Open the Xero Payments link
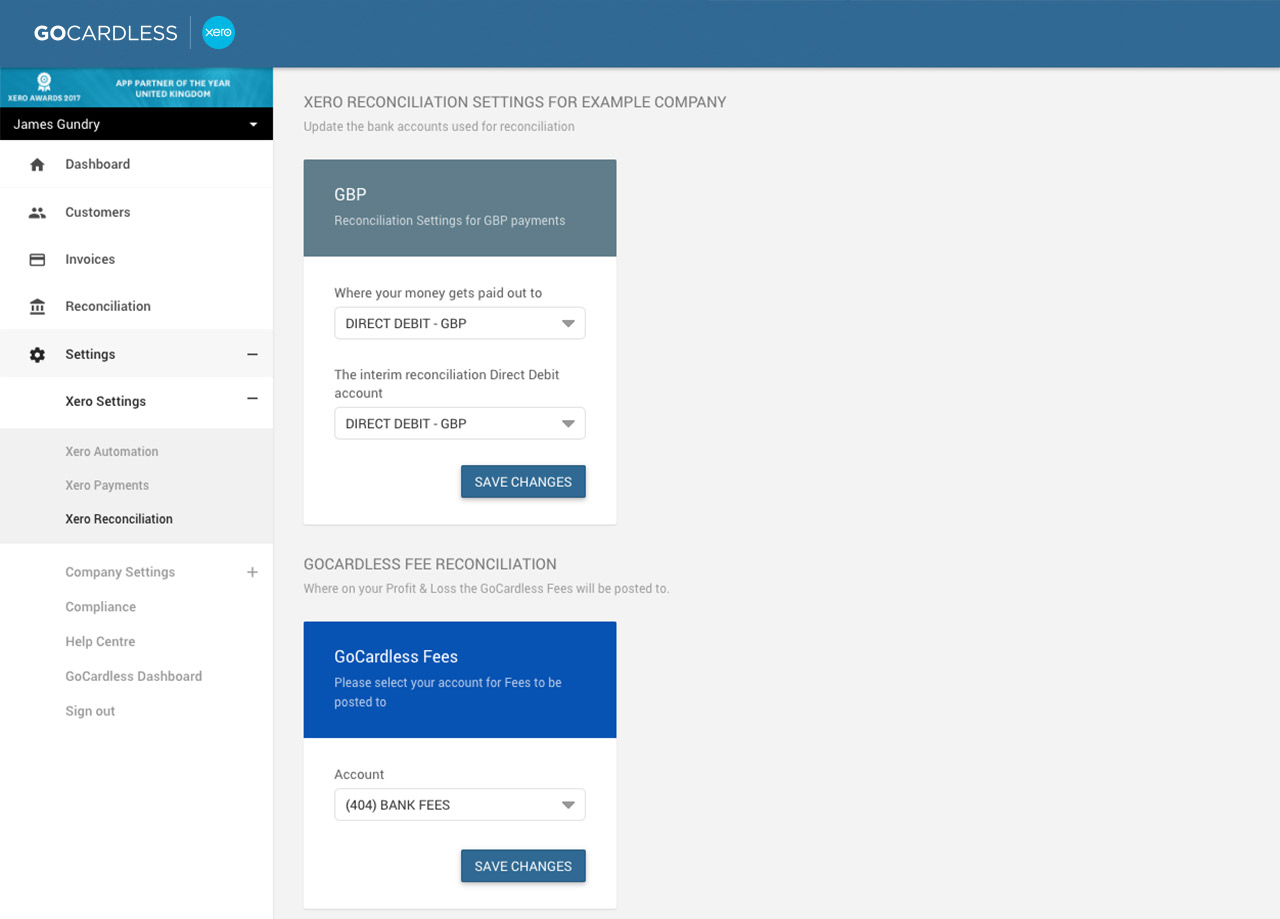1280x919 pixels. (107, 485)
